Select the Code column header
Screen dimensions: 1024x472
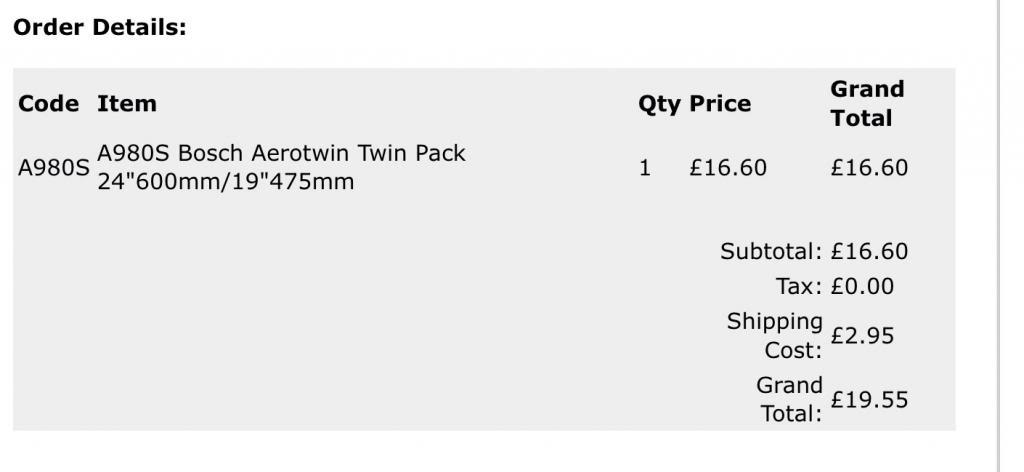tap(48, 103)
